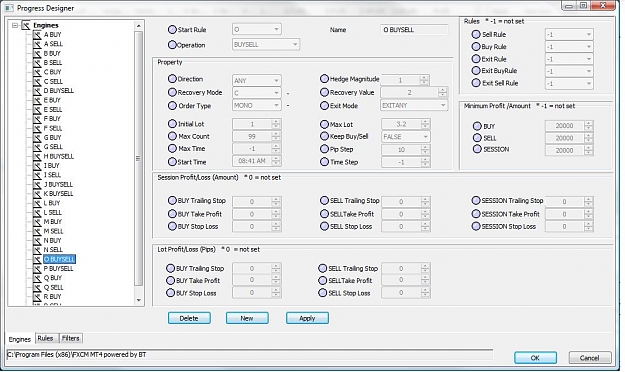
Task: Click the Max Lot stepper field
Action: pos(406,124)
